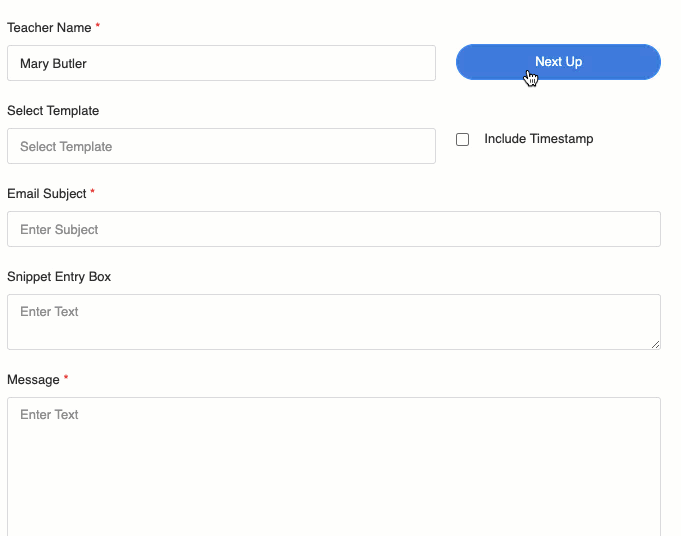This screenshot has height=536, width=681.
Task: Focus the Email Subject field
Action: tap(334, 229)
